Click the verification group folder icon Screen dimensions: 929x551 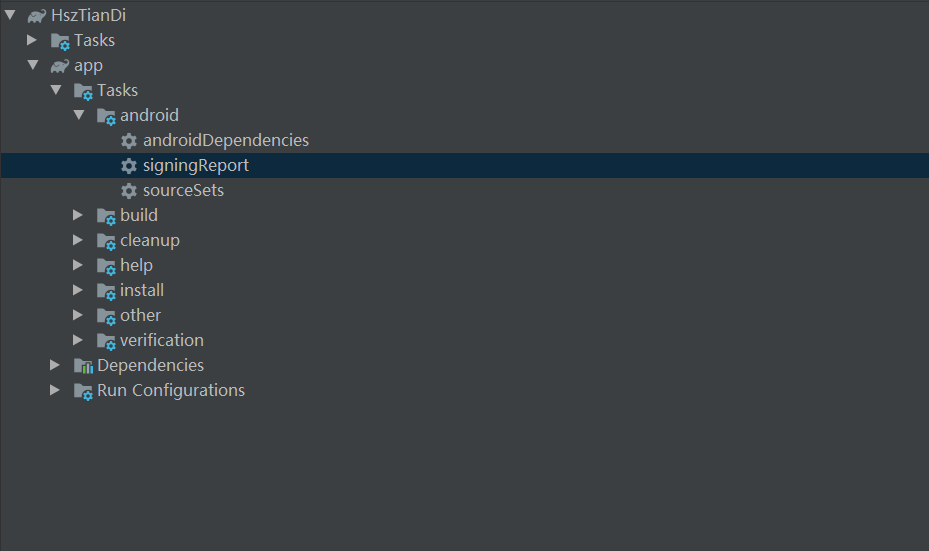pos(106,341)
